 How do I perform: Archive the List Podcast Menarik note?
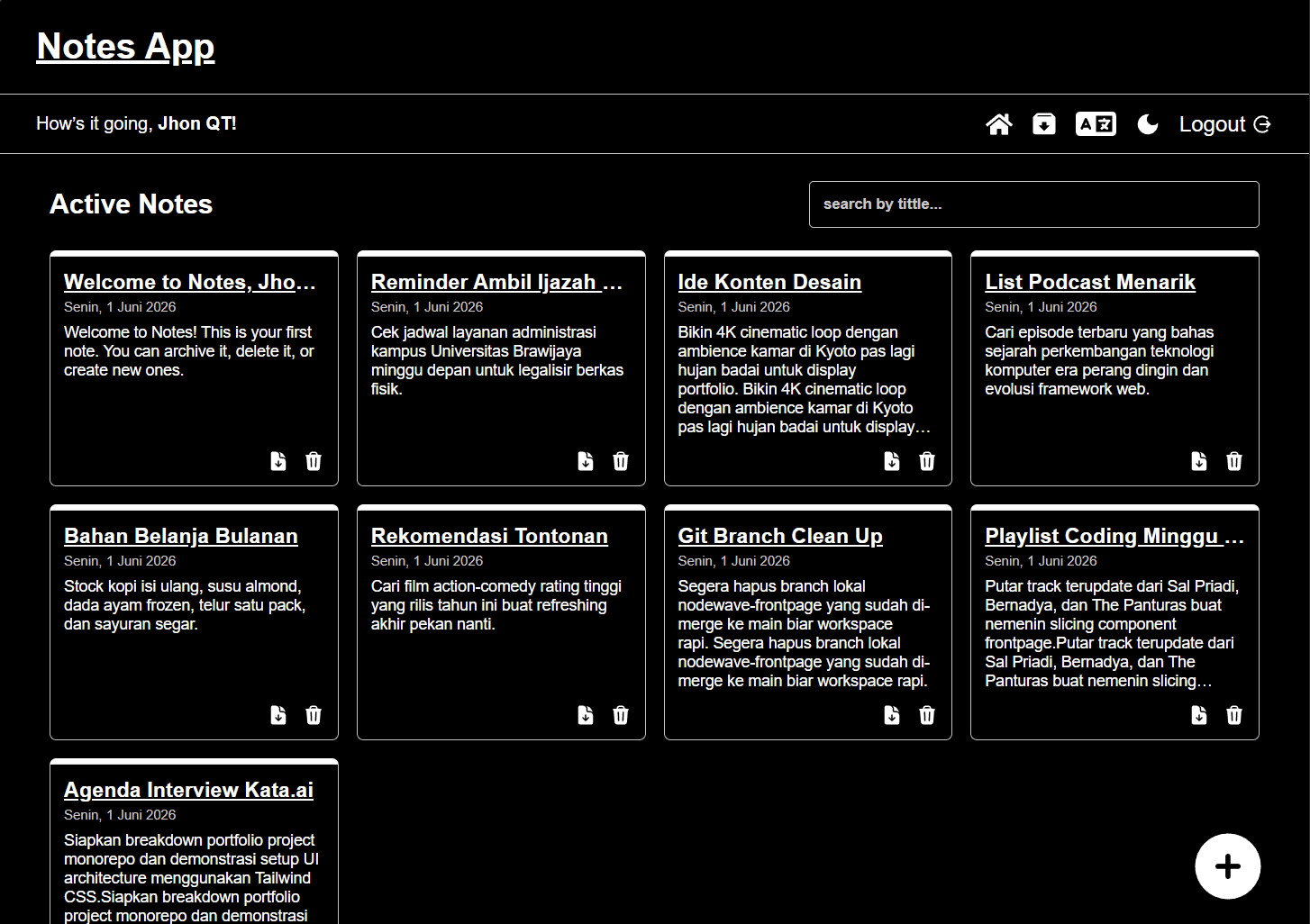(x=1199, y=461)
